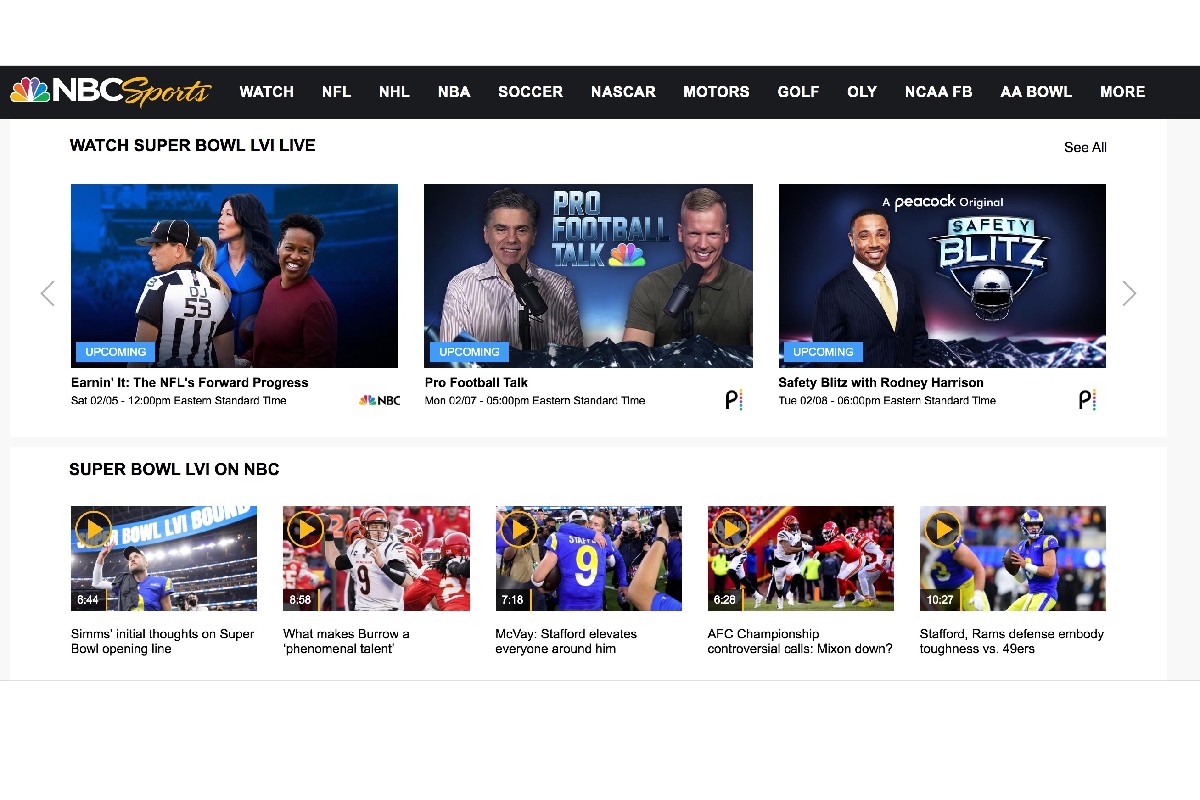Click the 10:27 duration label
The width and height of the screenshot is (1200, 800).
point(940,600)
